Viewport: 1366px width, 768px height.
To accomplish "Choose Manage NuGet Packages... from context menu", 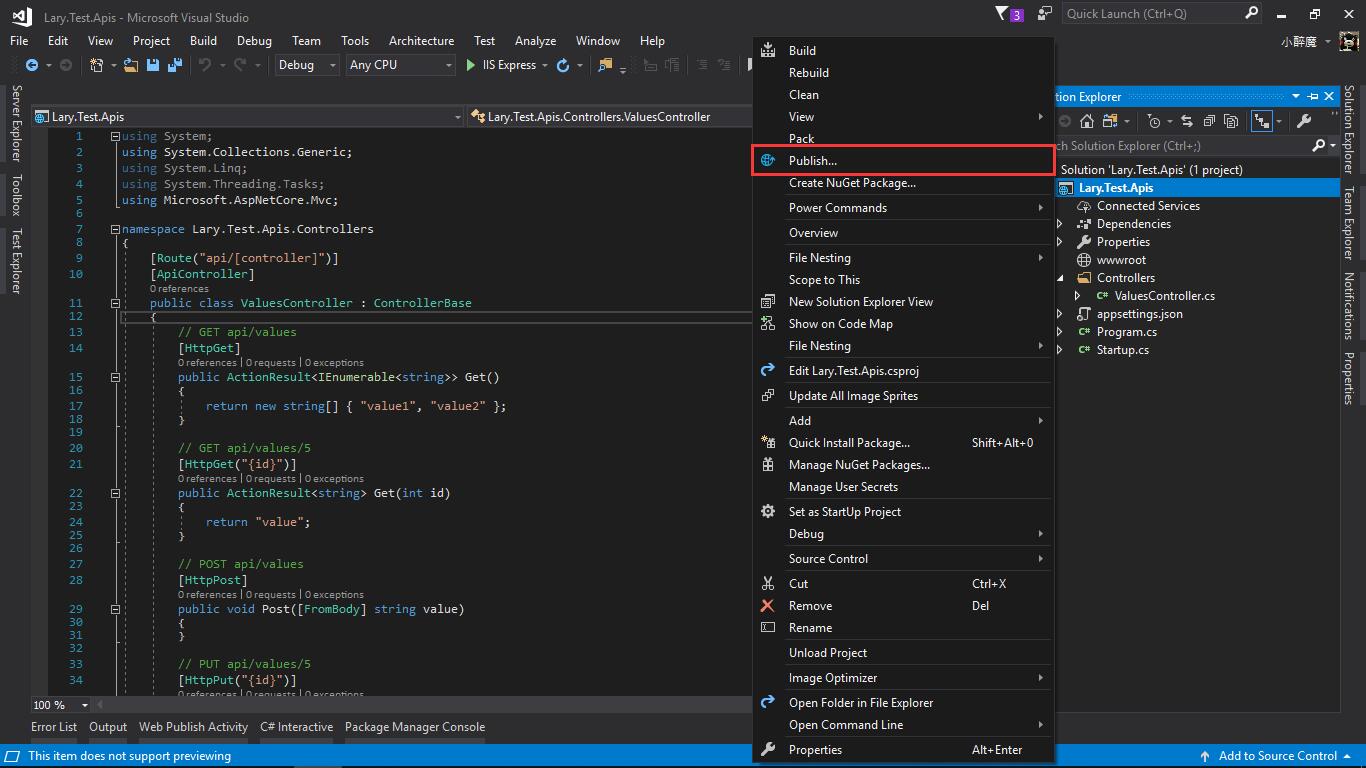I will (903, 465).
